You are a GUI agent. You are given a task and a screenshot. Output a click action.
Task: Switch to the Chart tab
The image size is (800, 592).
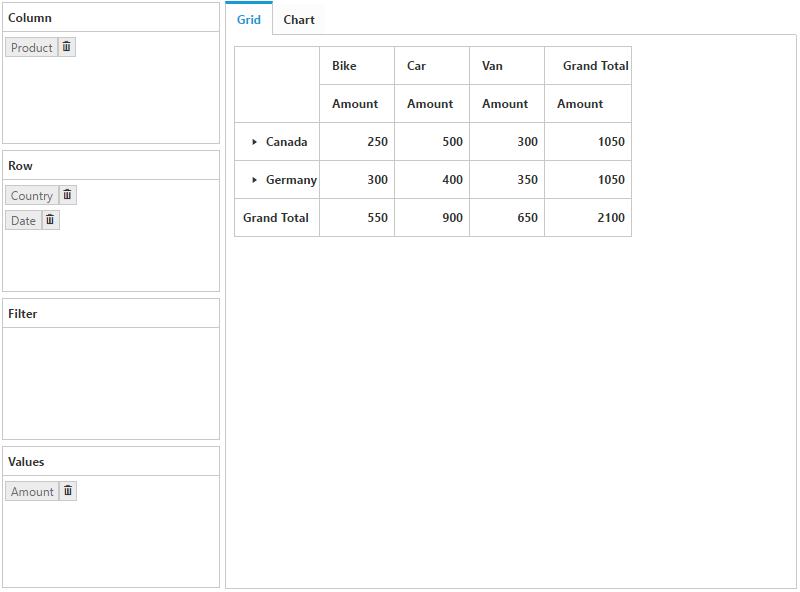[299, 20]
